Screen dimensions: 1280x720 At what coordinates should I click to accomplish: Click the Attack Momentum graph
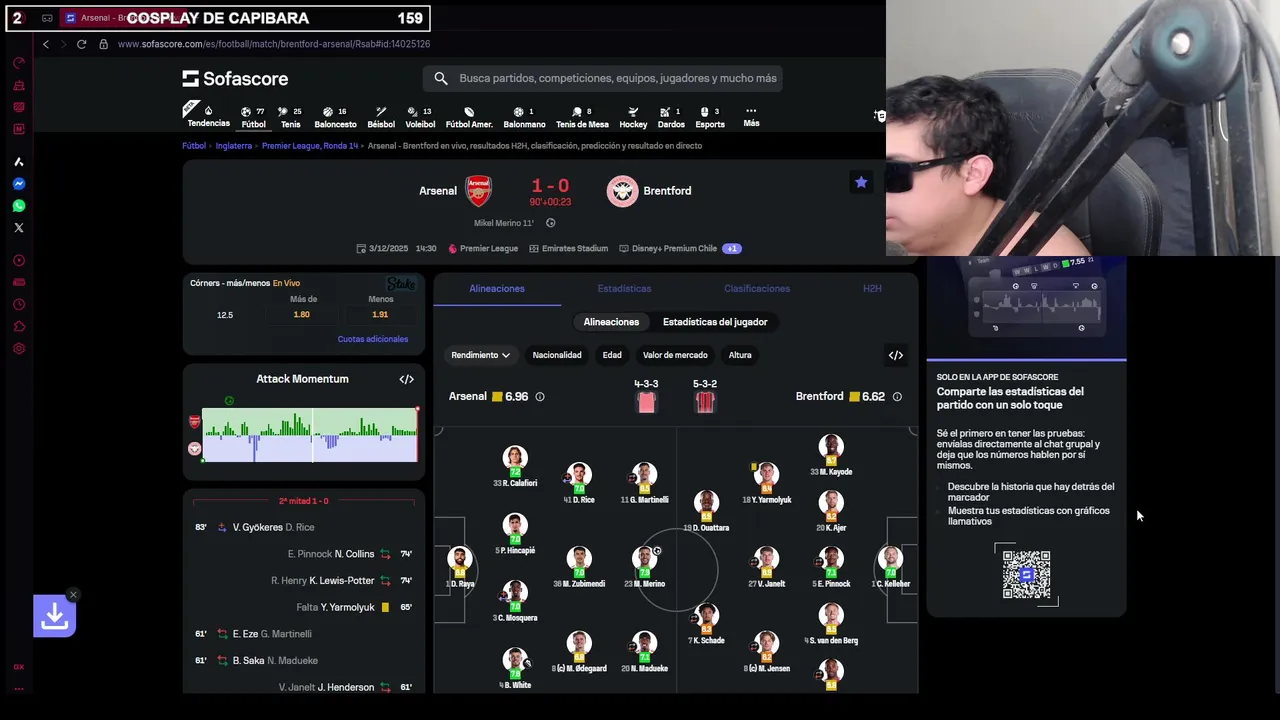pyautogui.click(x=310, y=435)
